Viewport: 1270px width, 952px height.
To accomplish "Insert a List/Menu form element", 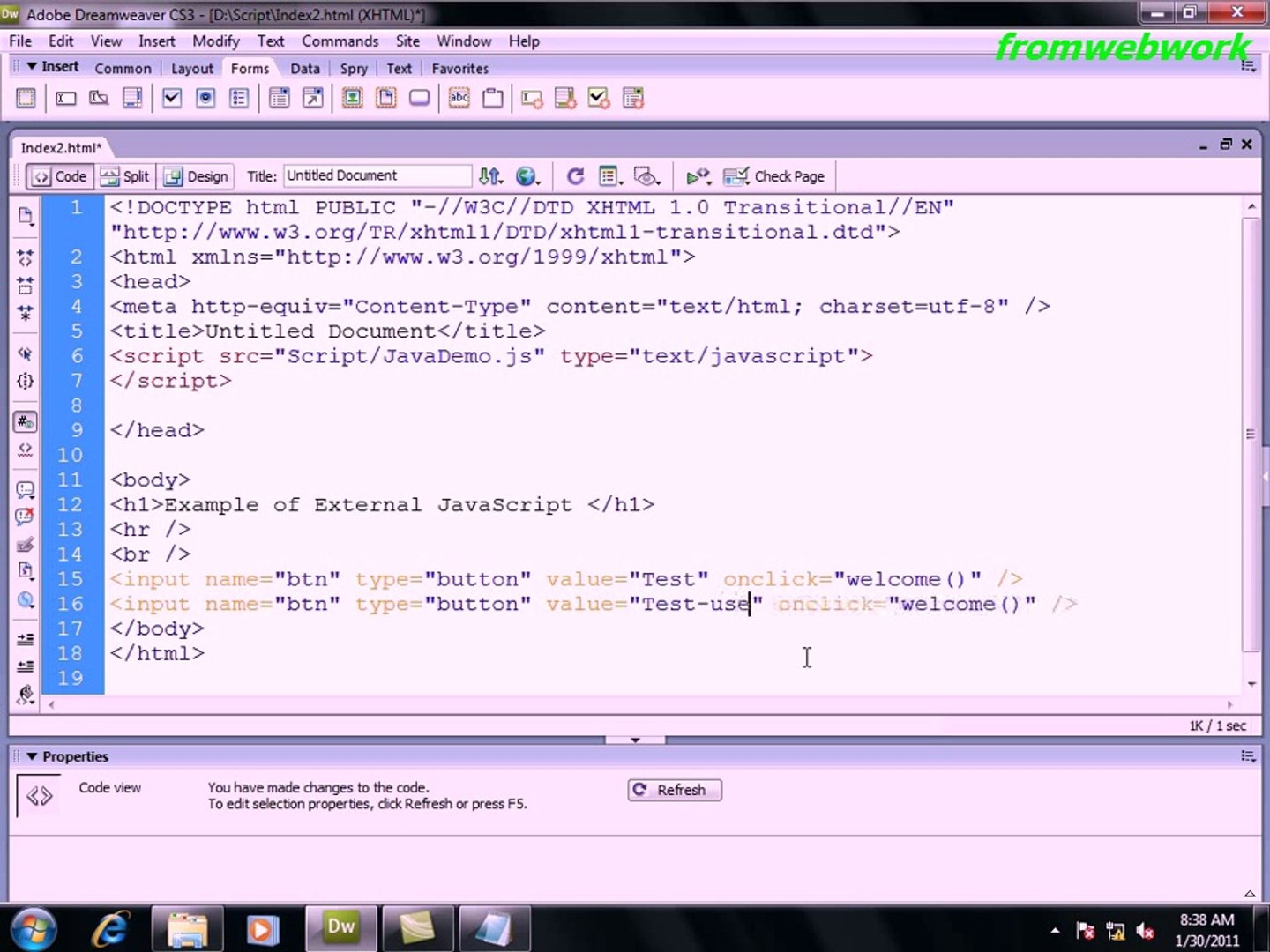I will pos(280,98).
